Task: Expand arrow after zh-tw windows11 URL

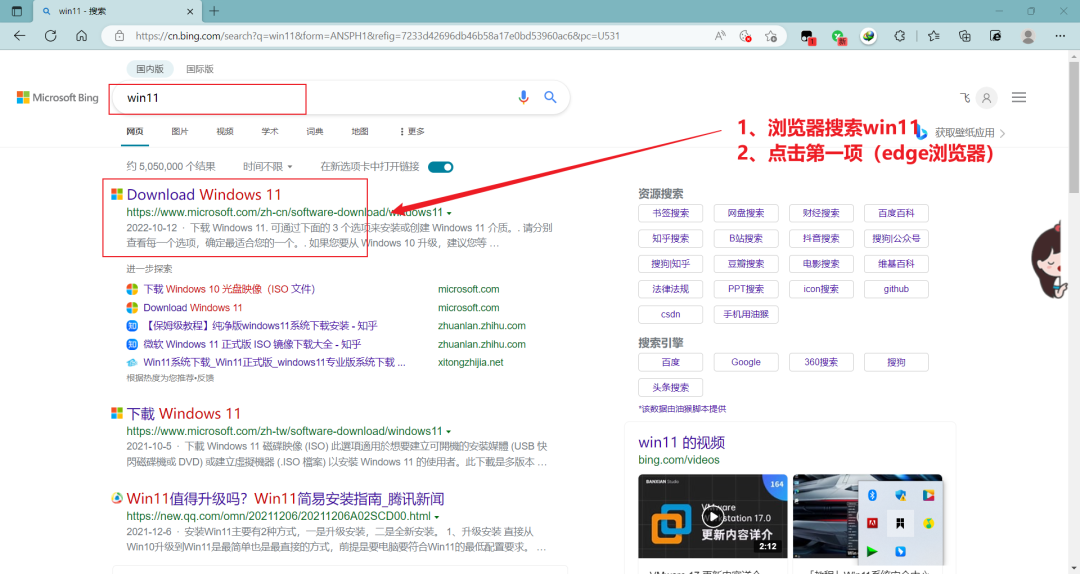Action: tap(448, 431)
